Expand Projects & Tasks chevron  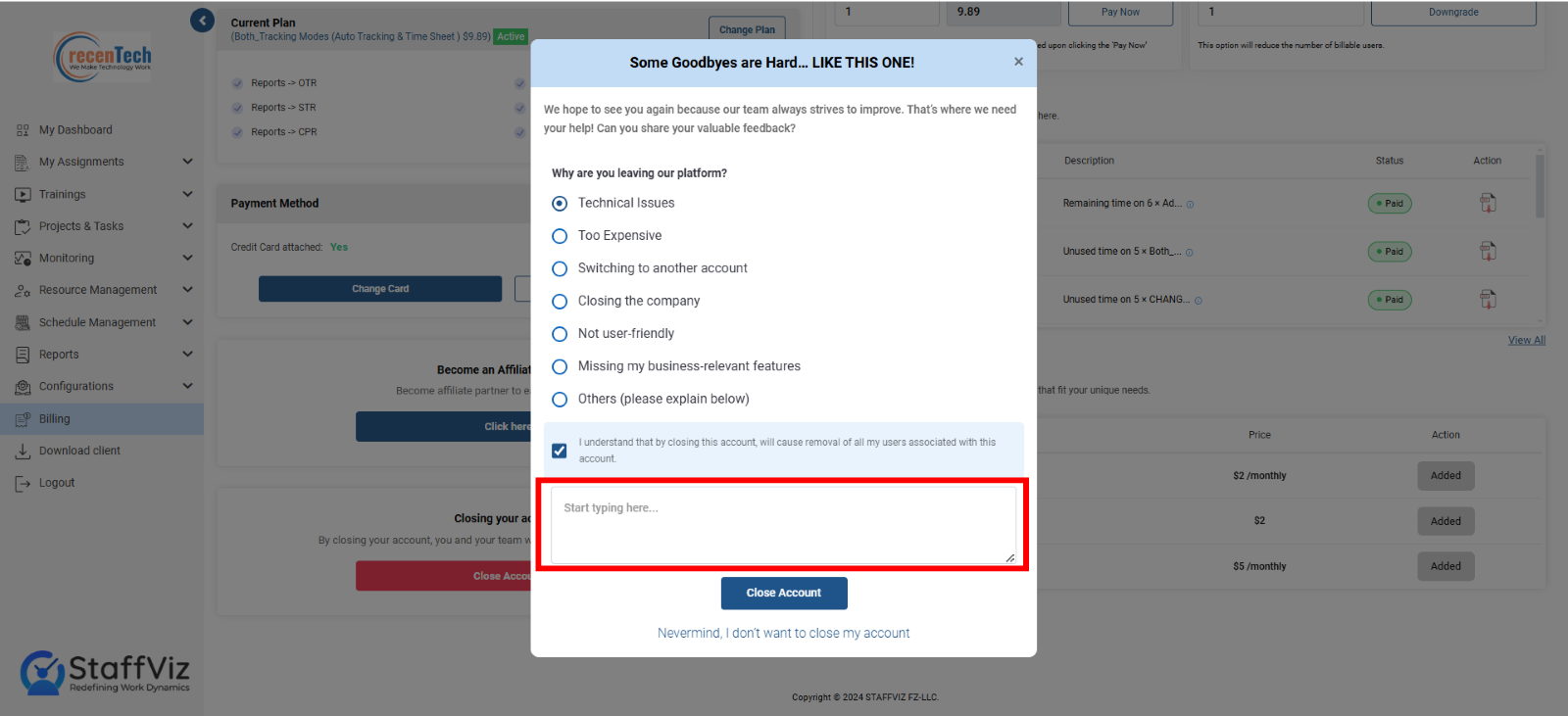(187, 226)
